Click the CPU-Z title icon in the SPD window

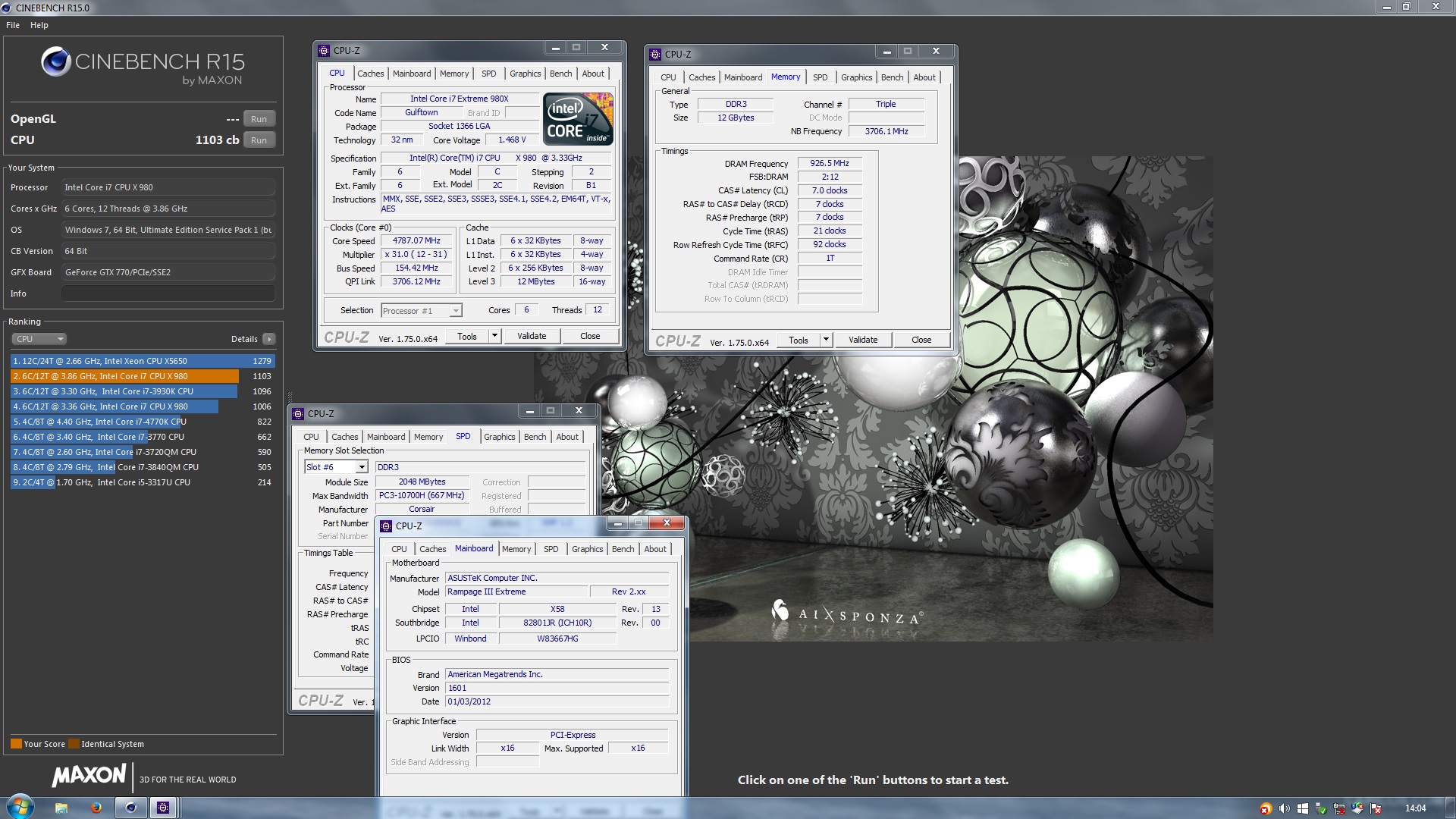298,414
